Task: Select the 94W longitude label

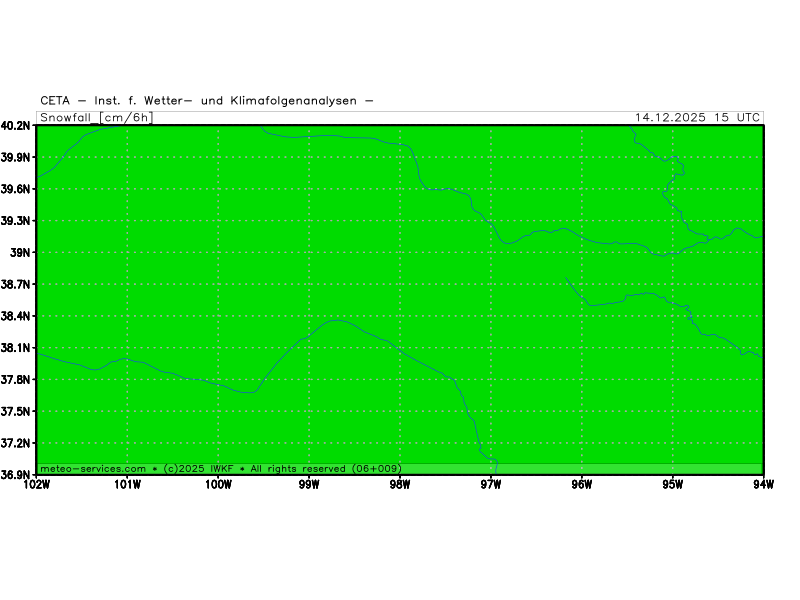Action: (x=763, y=486)
